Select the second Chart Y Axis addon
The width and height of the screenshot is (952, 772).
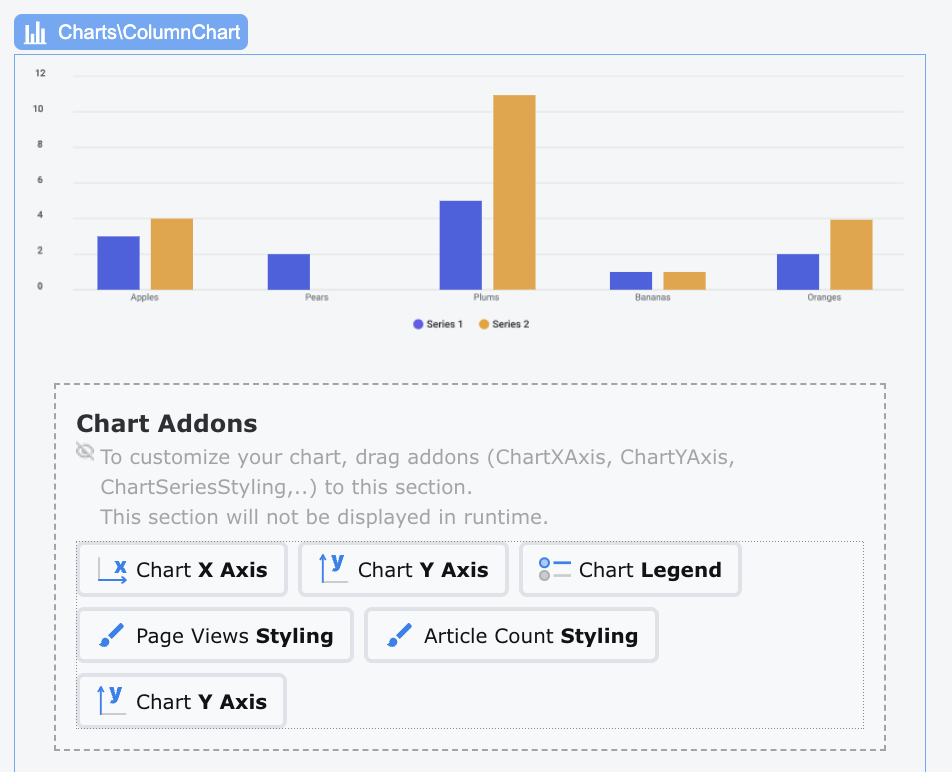[x=180, y=700]
